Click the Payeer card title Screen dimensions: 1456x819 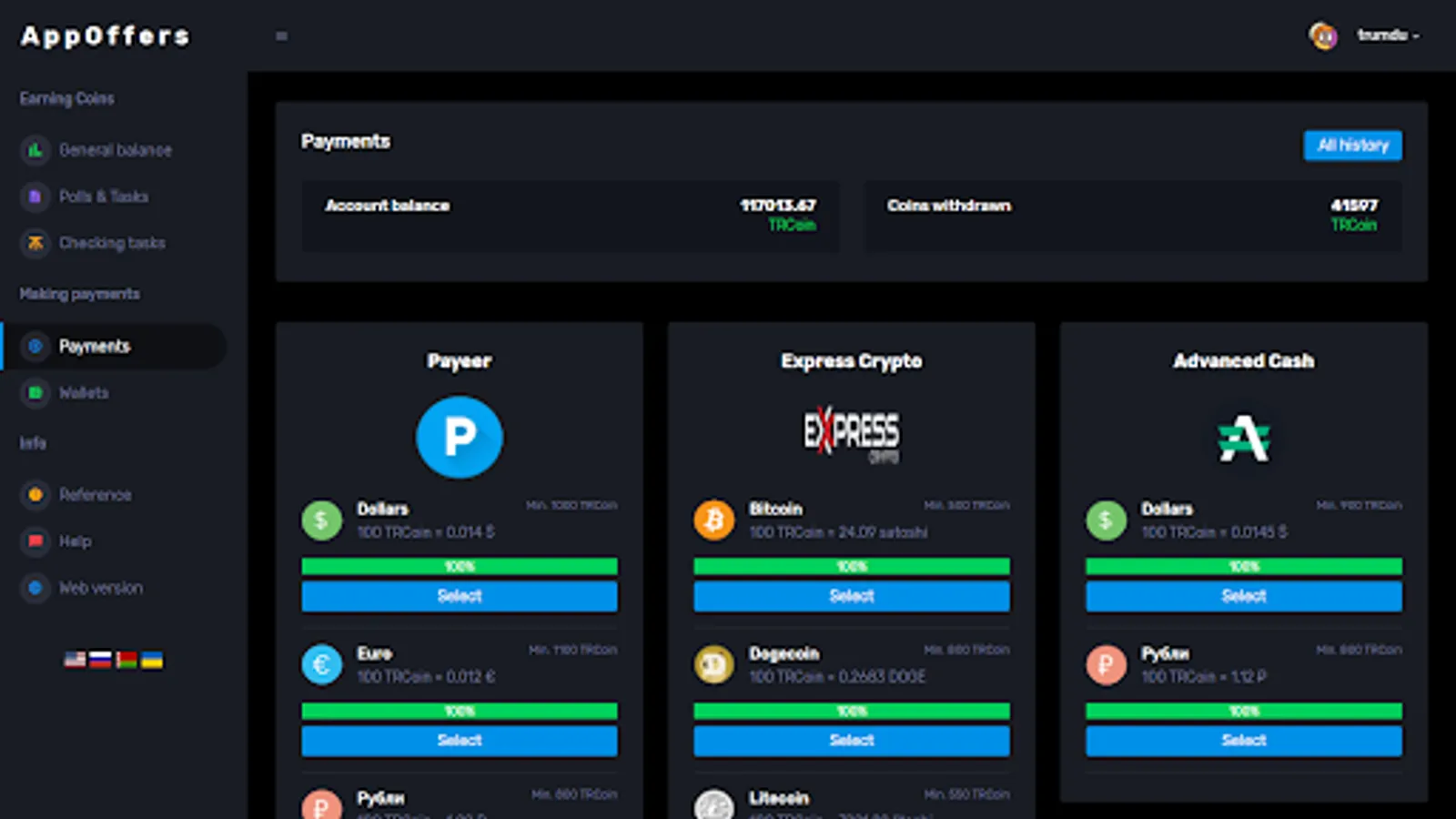point(460,361)
